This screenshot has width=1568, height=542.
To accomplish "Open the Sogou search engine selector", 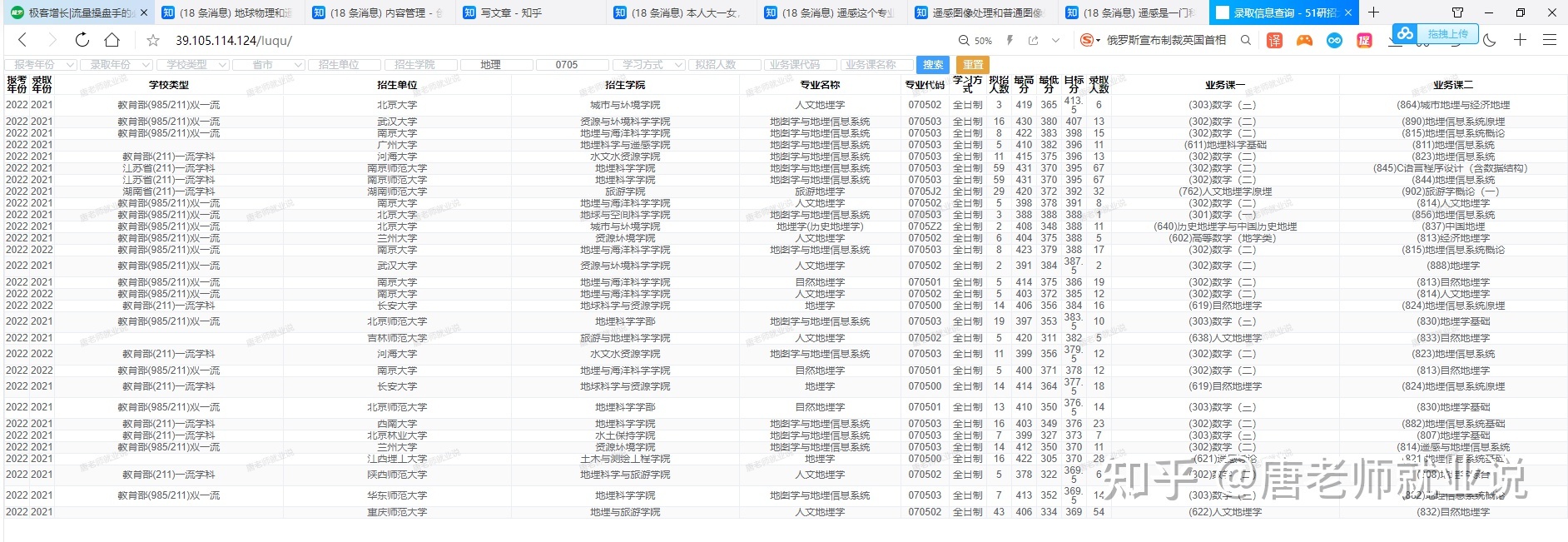I will [1089, 40].
